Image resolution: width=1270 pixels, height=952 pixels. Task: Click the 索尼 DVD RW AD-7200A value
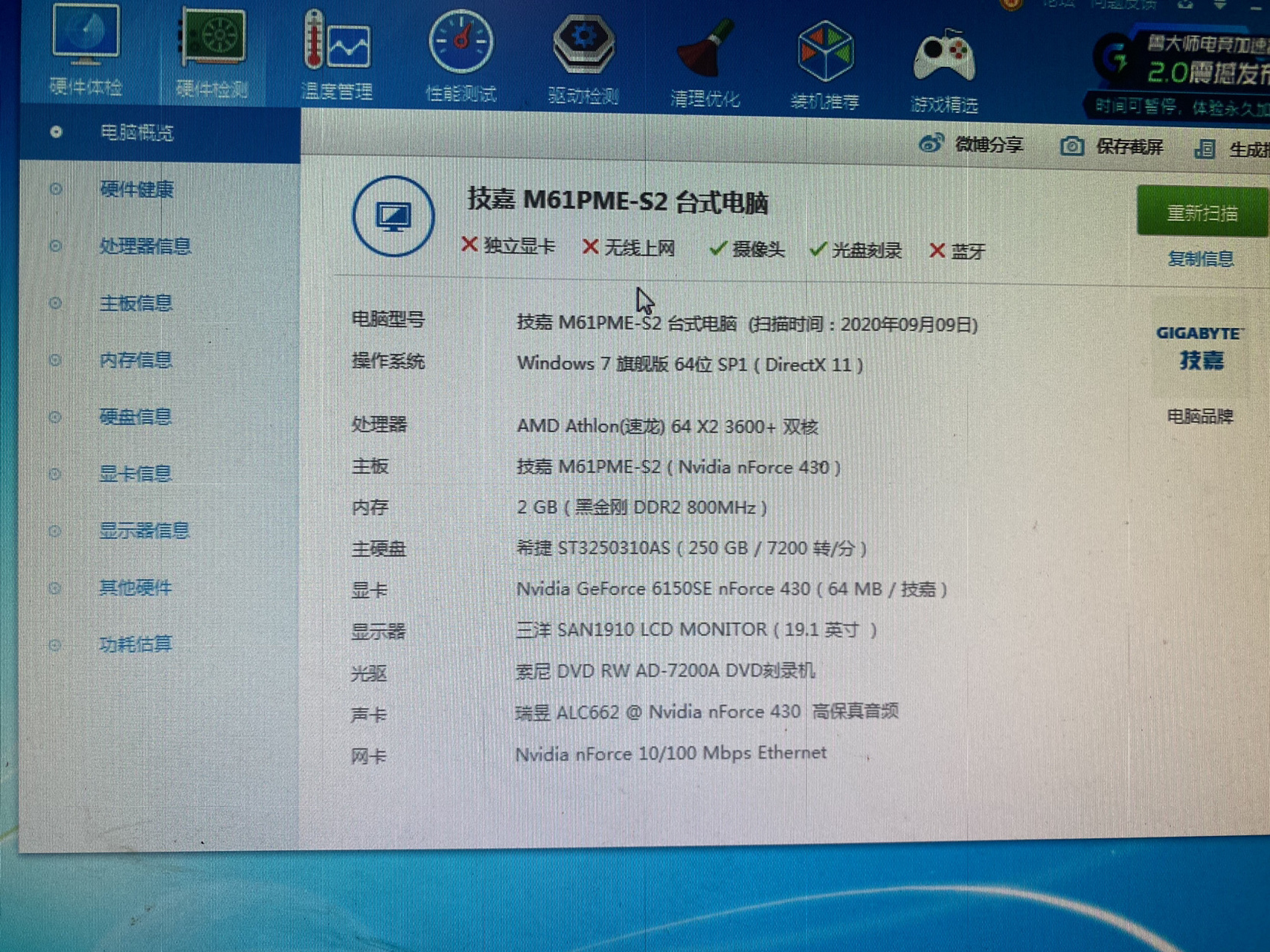[666, 671]
